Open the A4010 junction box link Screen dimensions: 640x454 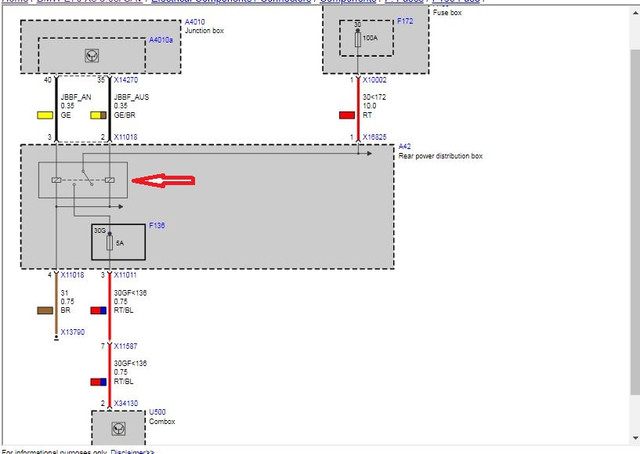click(x=195, y=22)
